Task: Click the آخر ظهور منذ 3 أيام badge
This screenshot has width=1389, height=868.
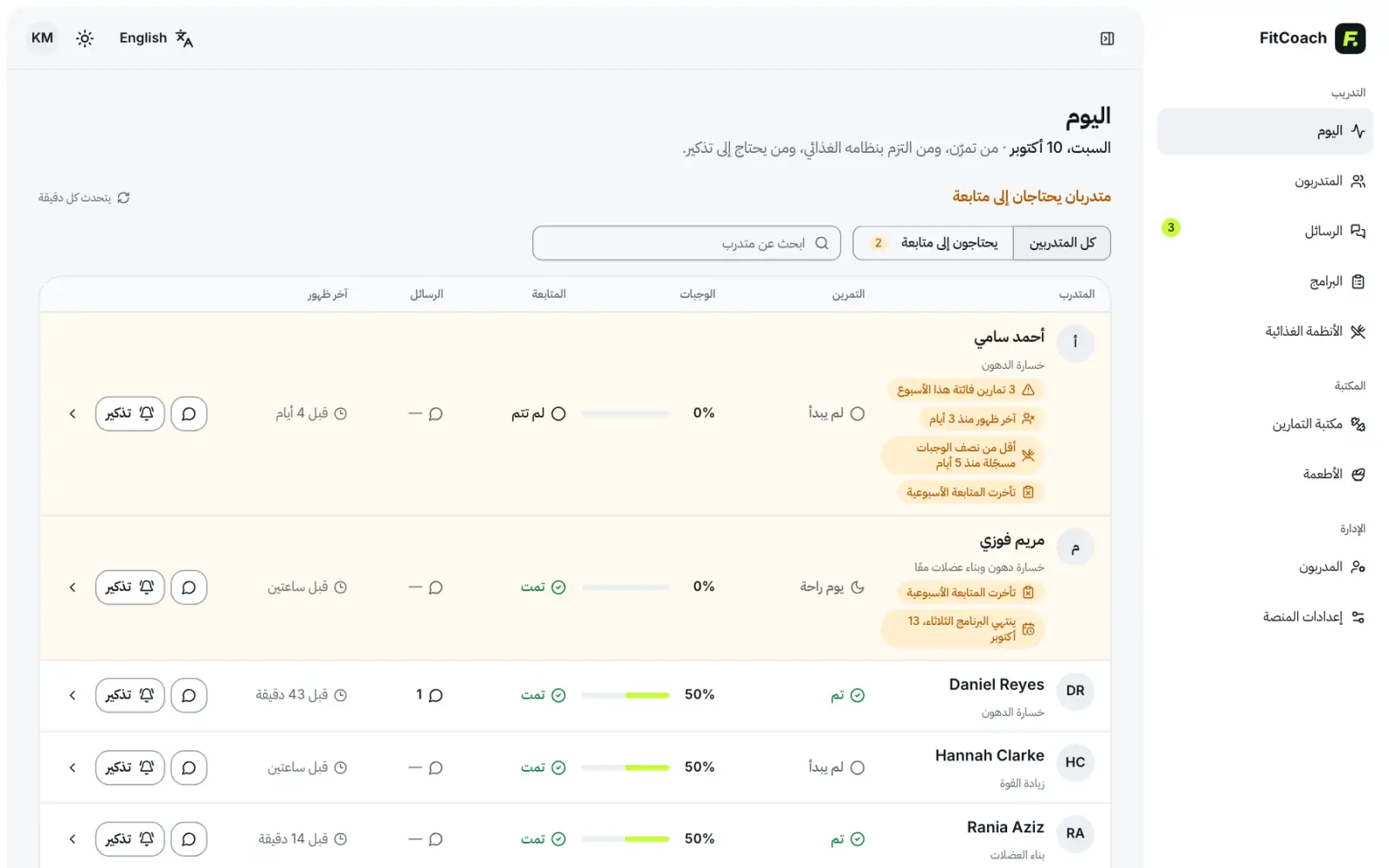Action: [x=981, y=419]
